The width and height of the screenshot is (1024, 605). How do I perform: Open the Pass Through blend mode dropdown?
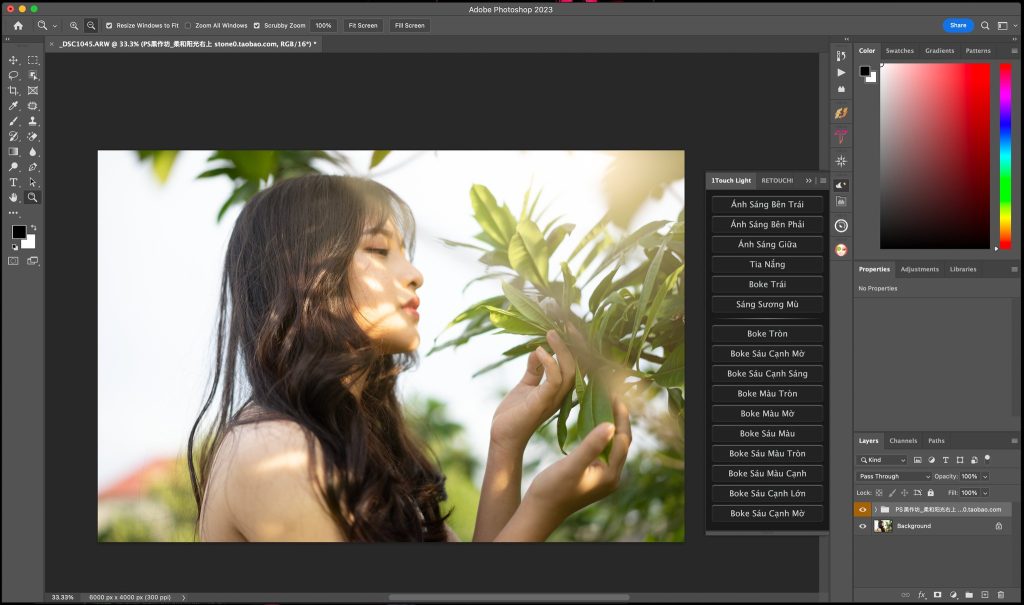click(893, 476)
